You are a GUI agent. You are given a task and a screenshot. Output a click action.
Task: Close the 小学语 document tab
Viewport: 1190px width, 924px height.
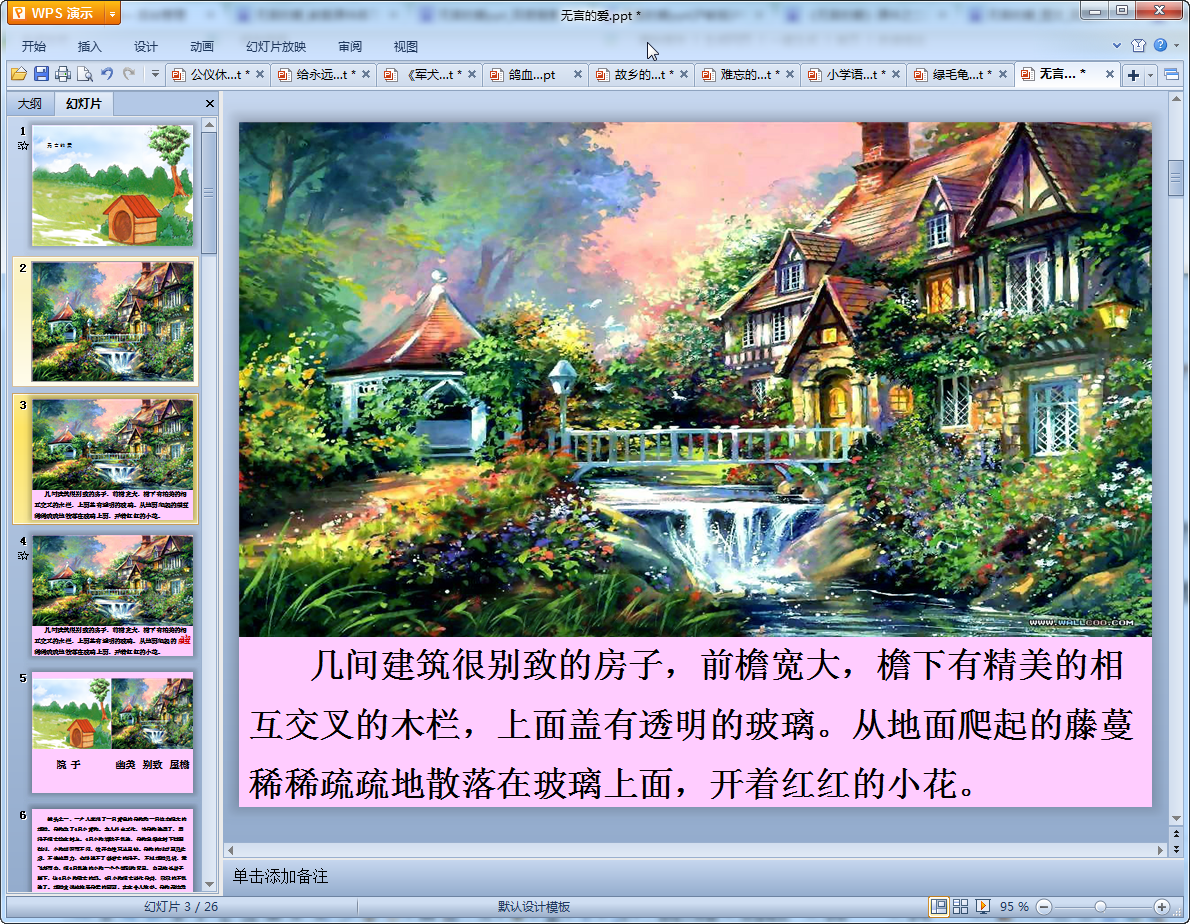896,74
